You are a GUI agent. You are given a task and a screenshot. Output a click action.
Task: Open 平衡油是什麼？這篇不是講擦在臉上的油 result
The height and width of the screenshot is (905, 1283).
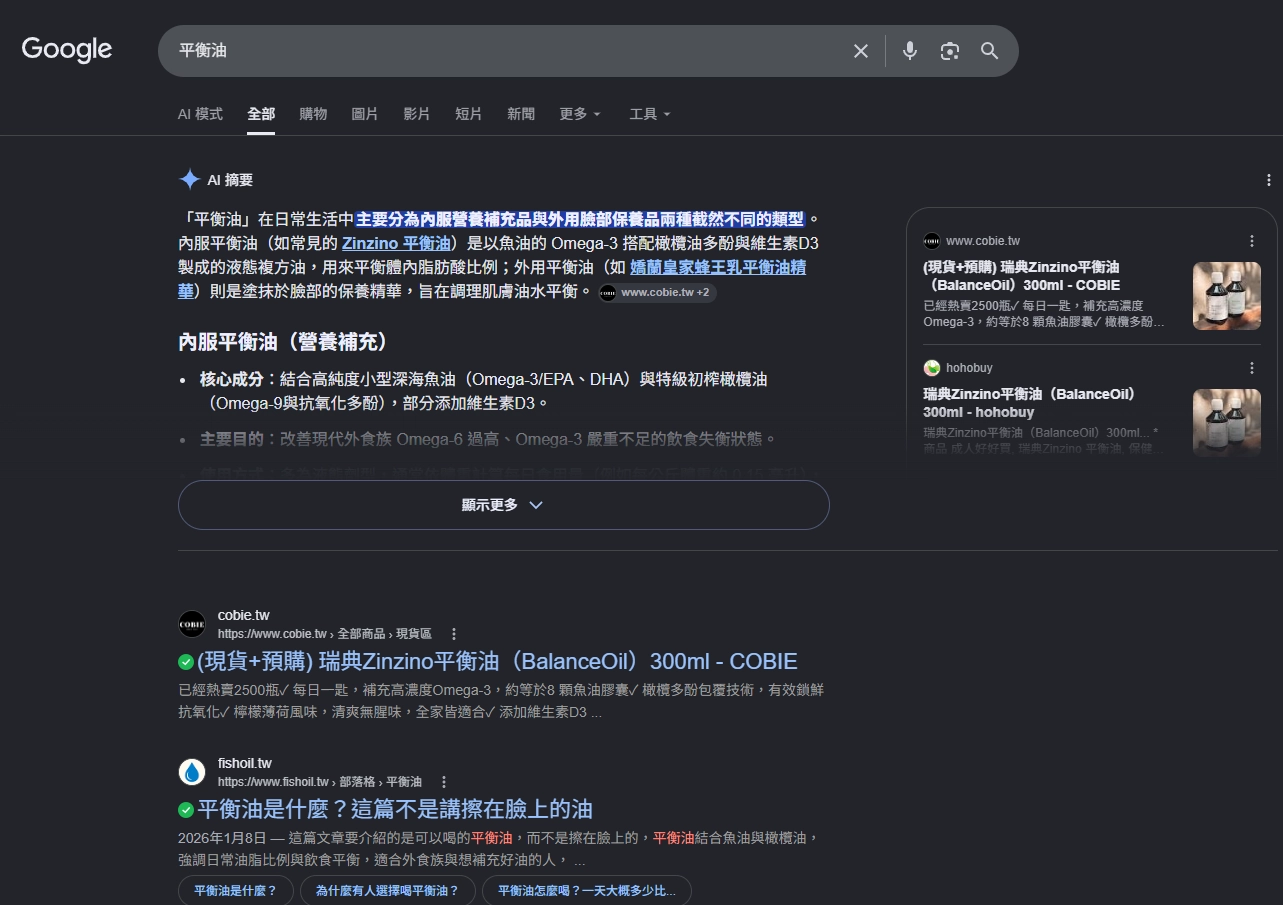tap(395, 809)
